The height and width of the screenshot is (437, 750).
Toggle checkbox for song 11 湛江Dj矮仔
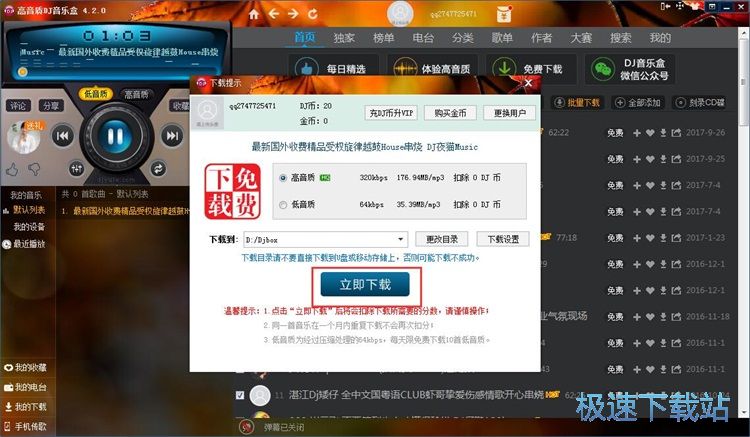pyautogui.click(x=240, y=395)
